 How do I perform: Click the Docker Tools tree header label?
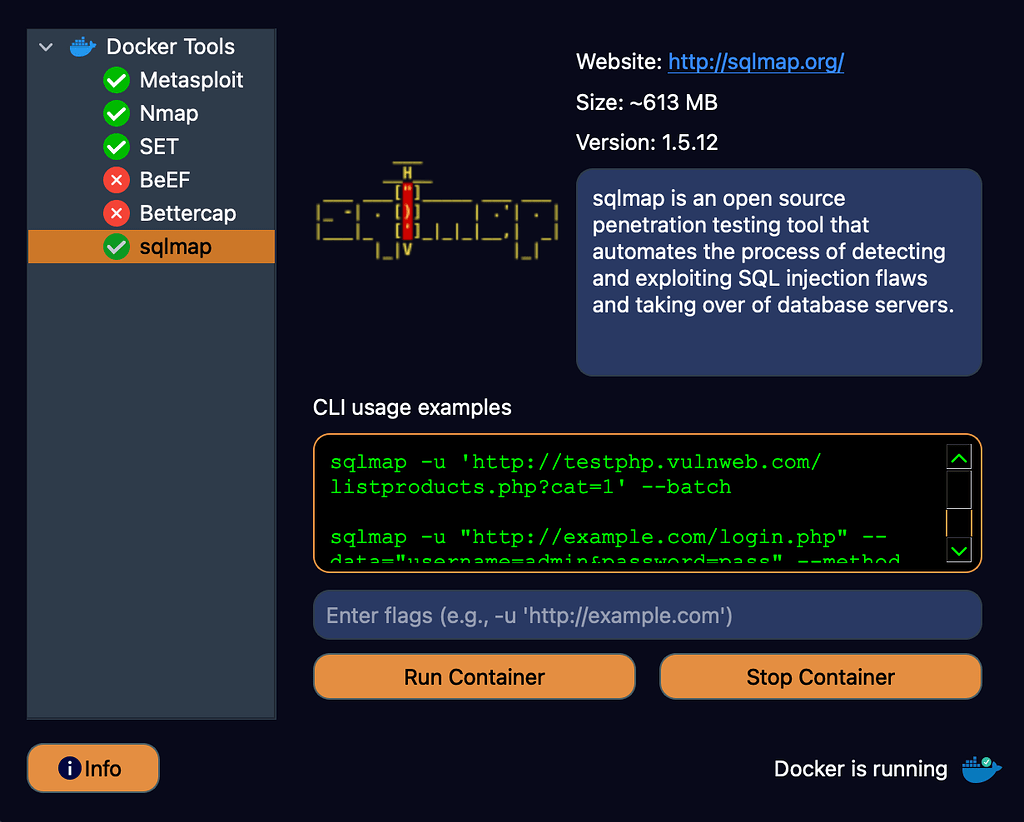point(170,47)
